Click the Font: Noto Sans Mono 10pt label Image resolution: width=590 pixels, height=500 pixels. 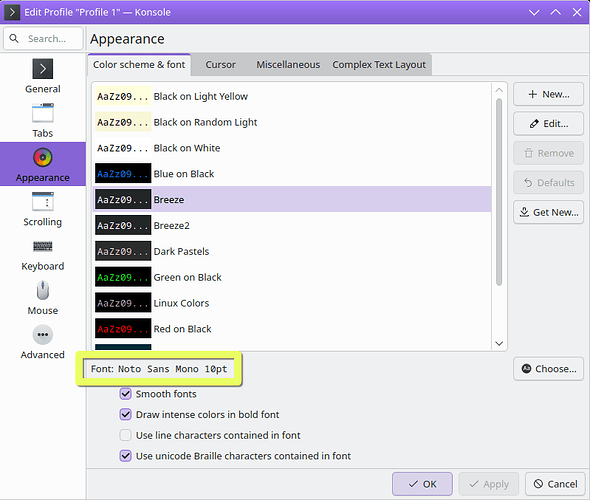pyautogui.click(x=159, y=369)
